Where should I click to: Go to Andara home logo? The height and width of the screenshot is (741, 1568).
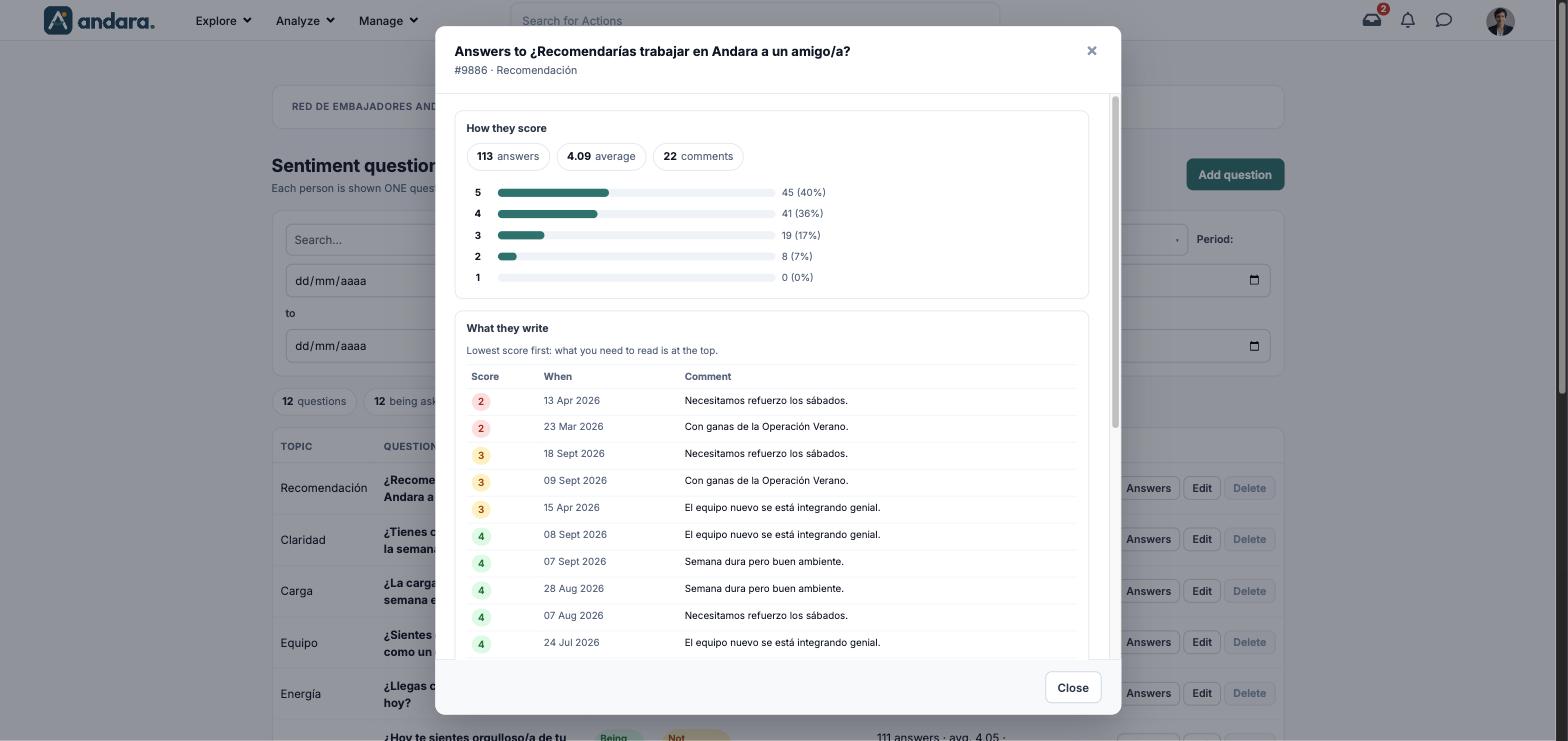pos(99,20)
